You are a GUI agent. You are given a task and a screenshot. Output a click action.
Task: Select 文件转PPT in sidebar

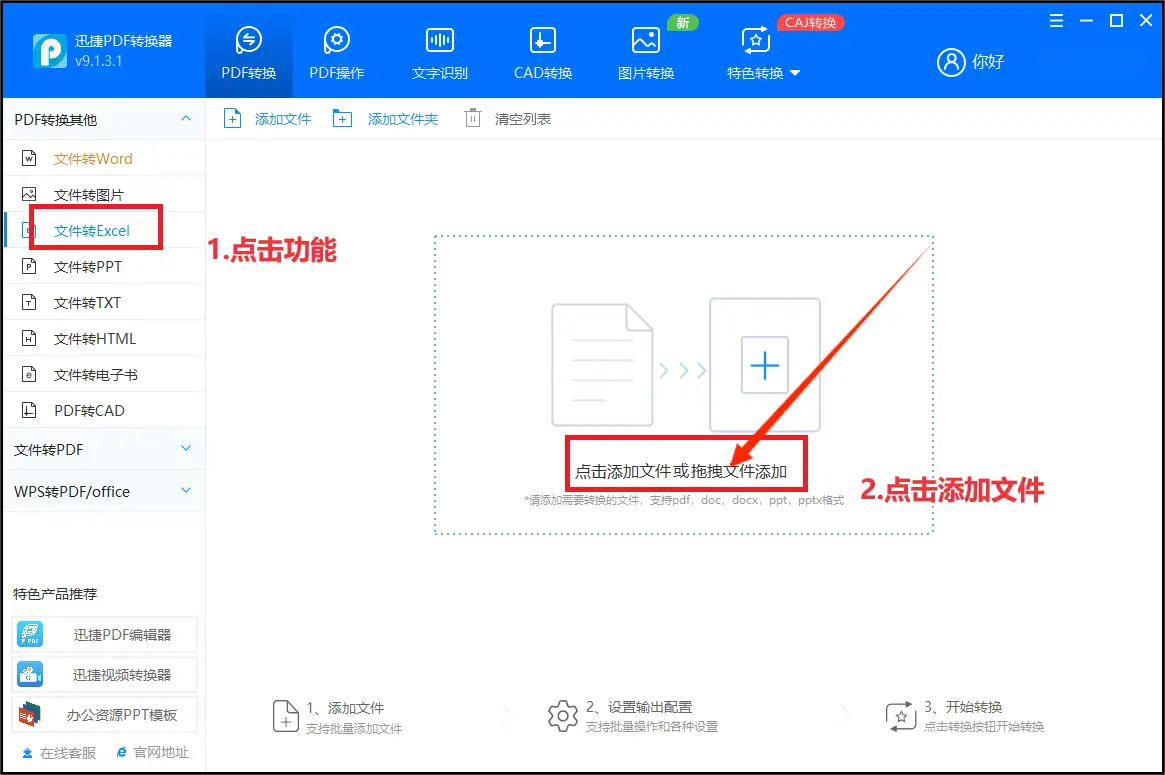click(x=88, y=267)
